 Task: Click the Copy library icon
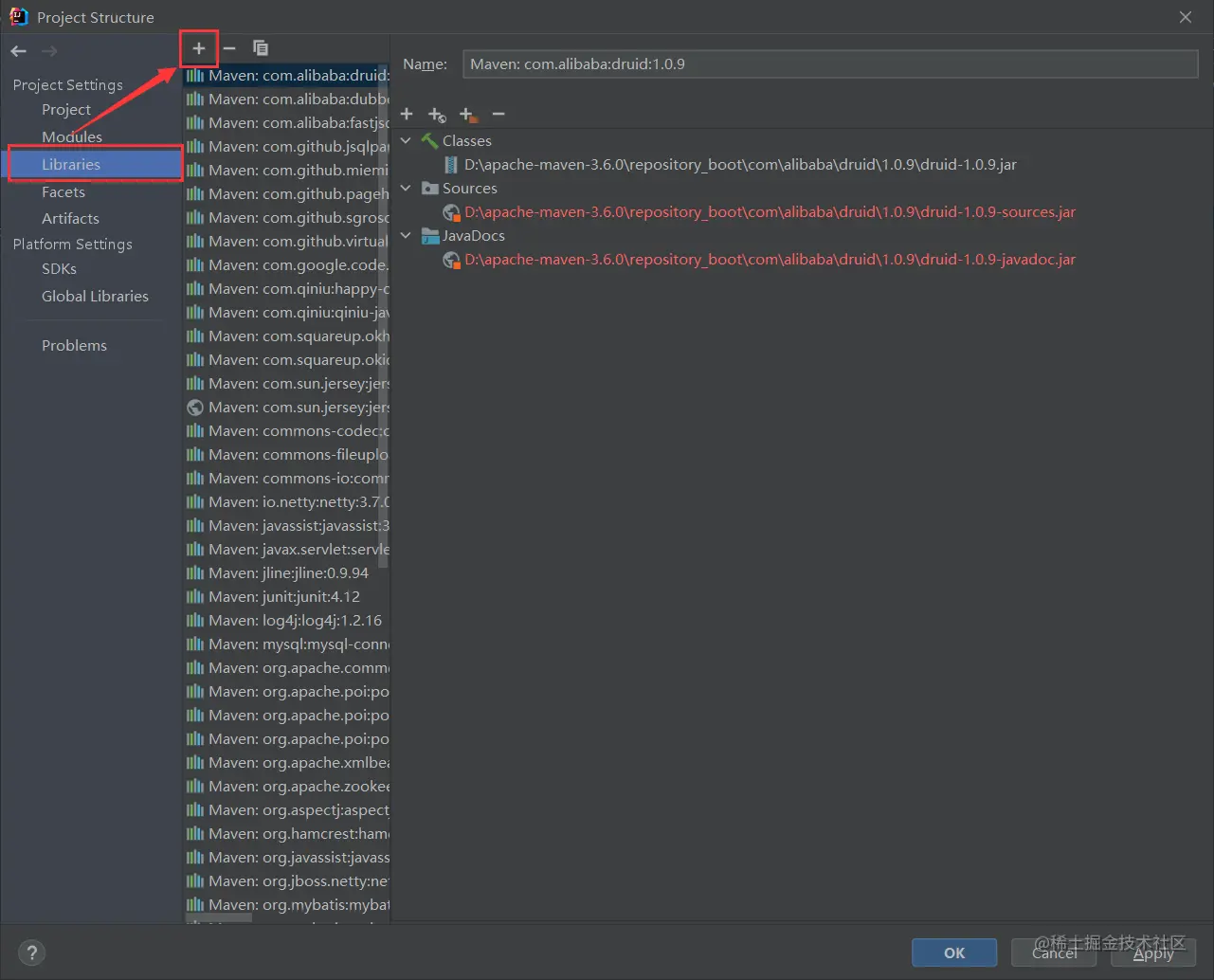[x=261, y=48]
